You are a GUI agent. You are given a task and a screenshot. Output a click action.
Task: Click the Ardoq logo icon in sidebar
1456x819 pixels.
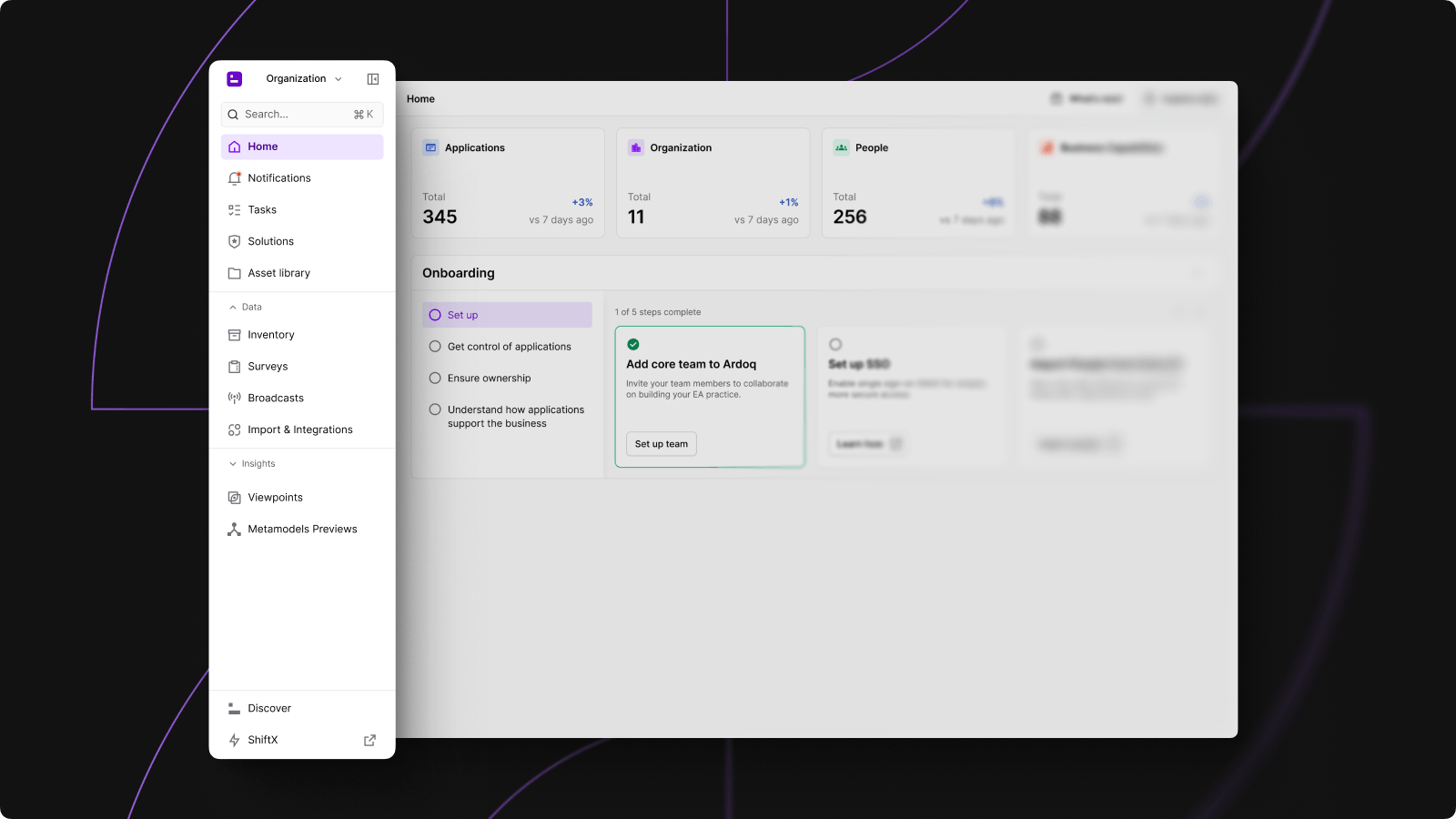[x=234, y=79]
